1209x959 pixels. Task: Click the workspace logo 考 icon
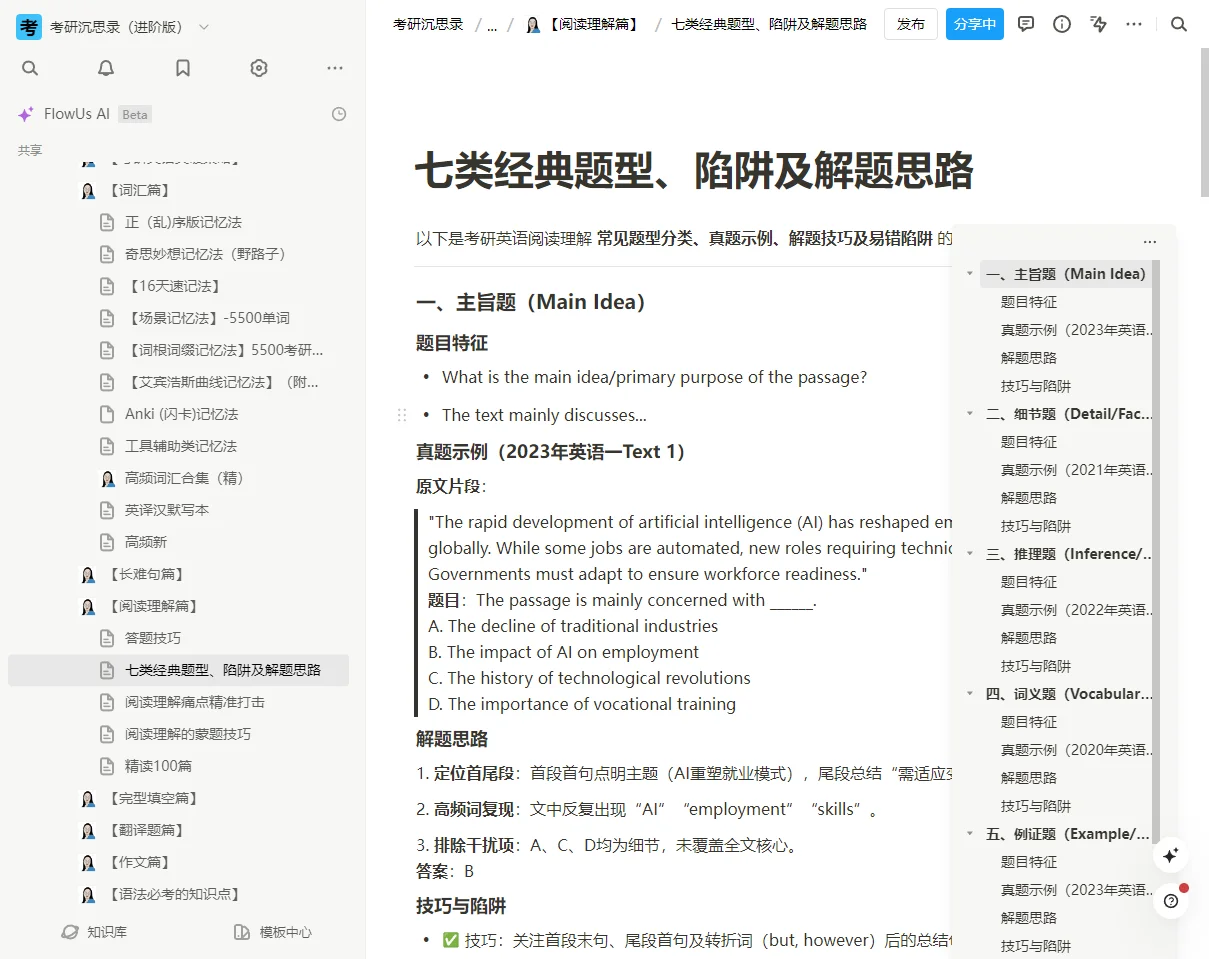[29, 27]
